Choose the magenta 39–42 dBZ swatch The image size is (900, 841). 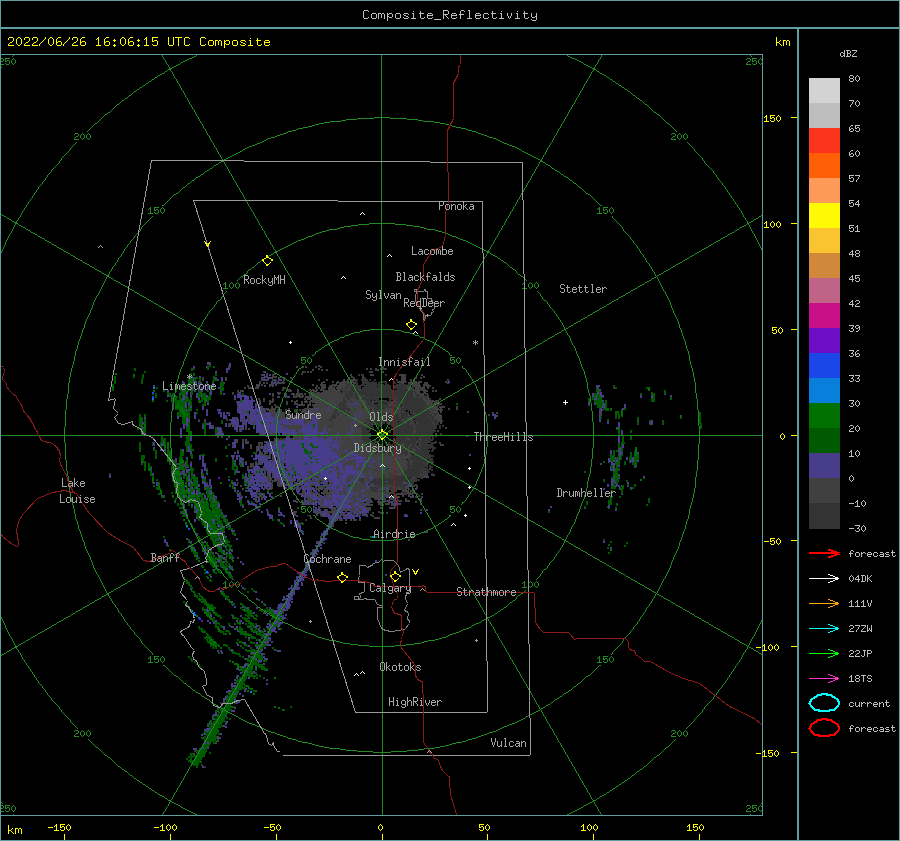(824, 316)
